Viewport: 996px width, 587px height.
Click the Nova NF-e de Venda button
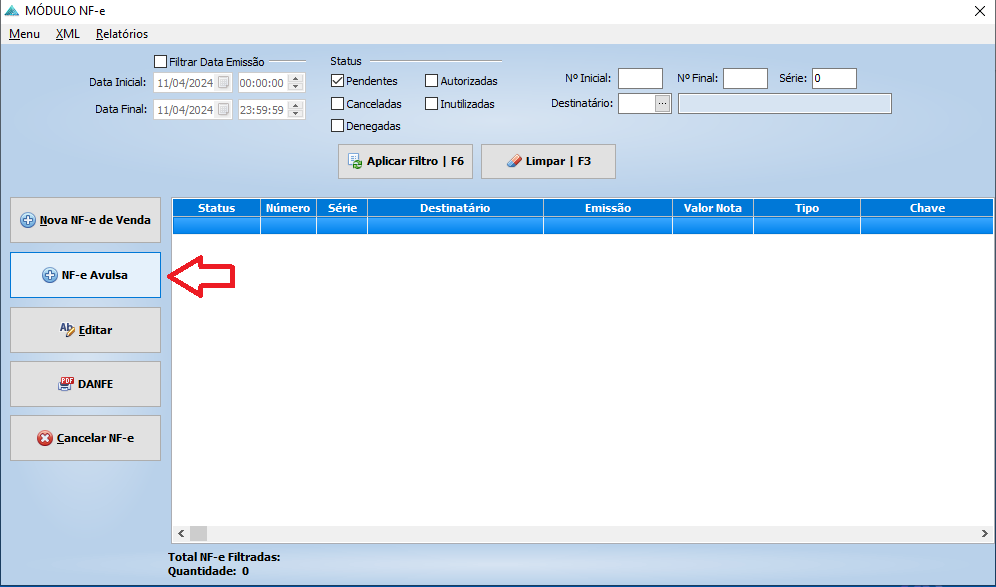pos(85,220)
